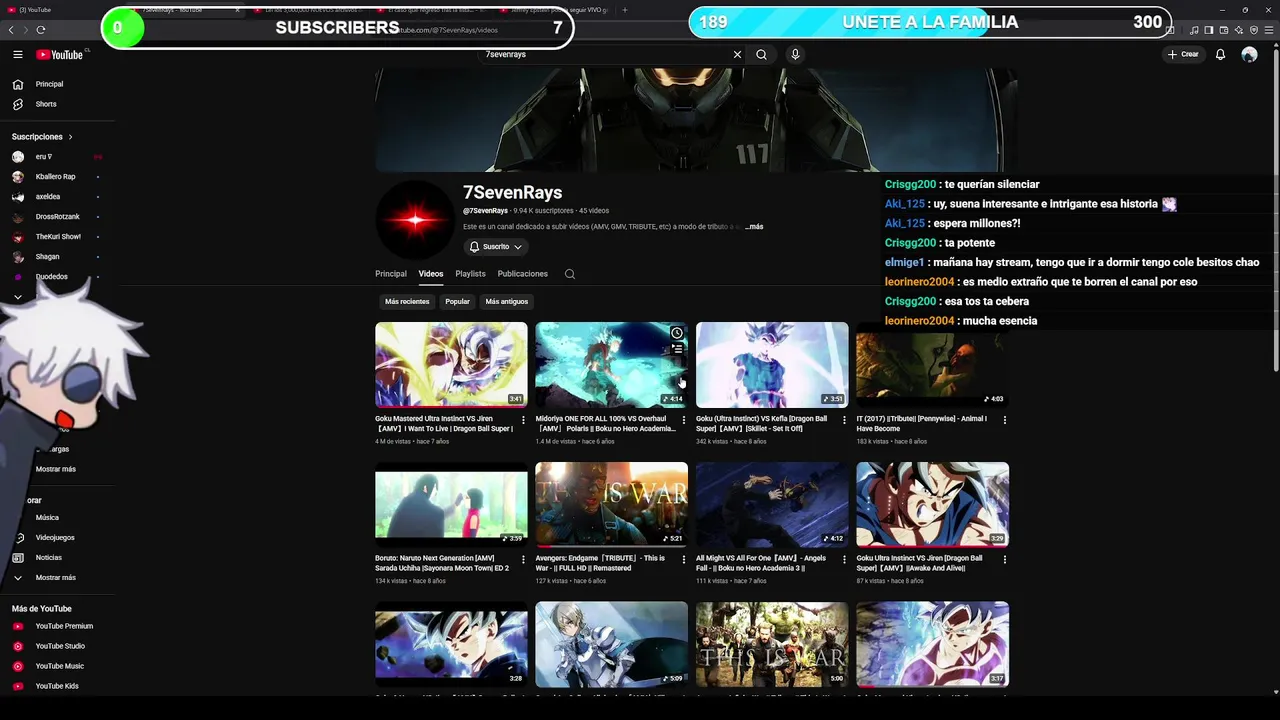Open Kballero Rap subscription channel
Screen dimensions: 1280x720
point(55,177)
